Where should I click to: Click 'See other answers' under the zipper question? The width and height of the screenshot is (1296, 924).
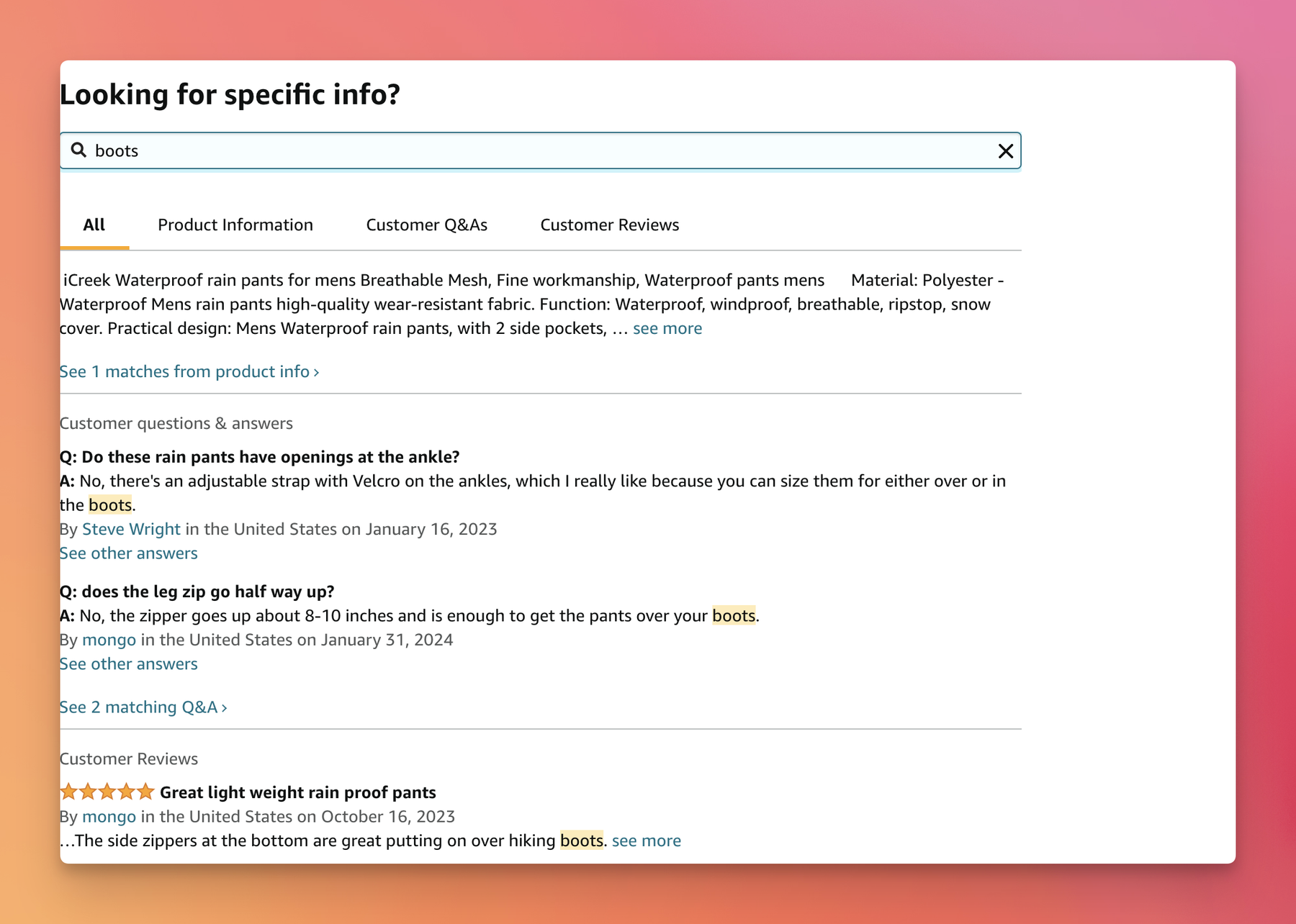pyautogui.click(x=128, y=663)
